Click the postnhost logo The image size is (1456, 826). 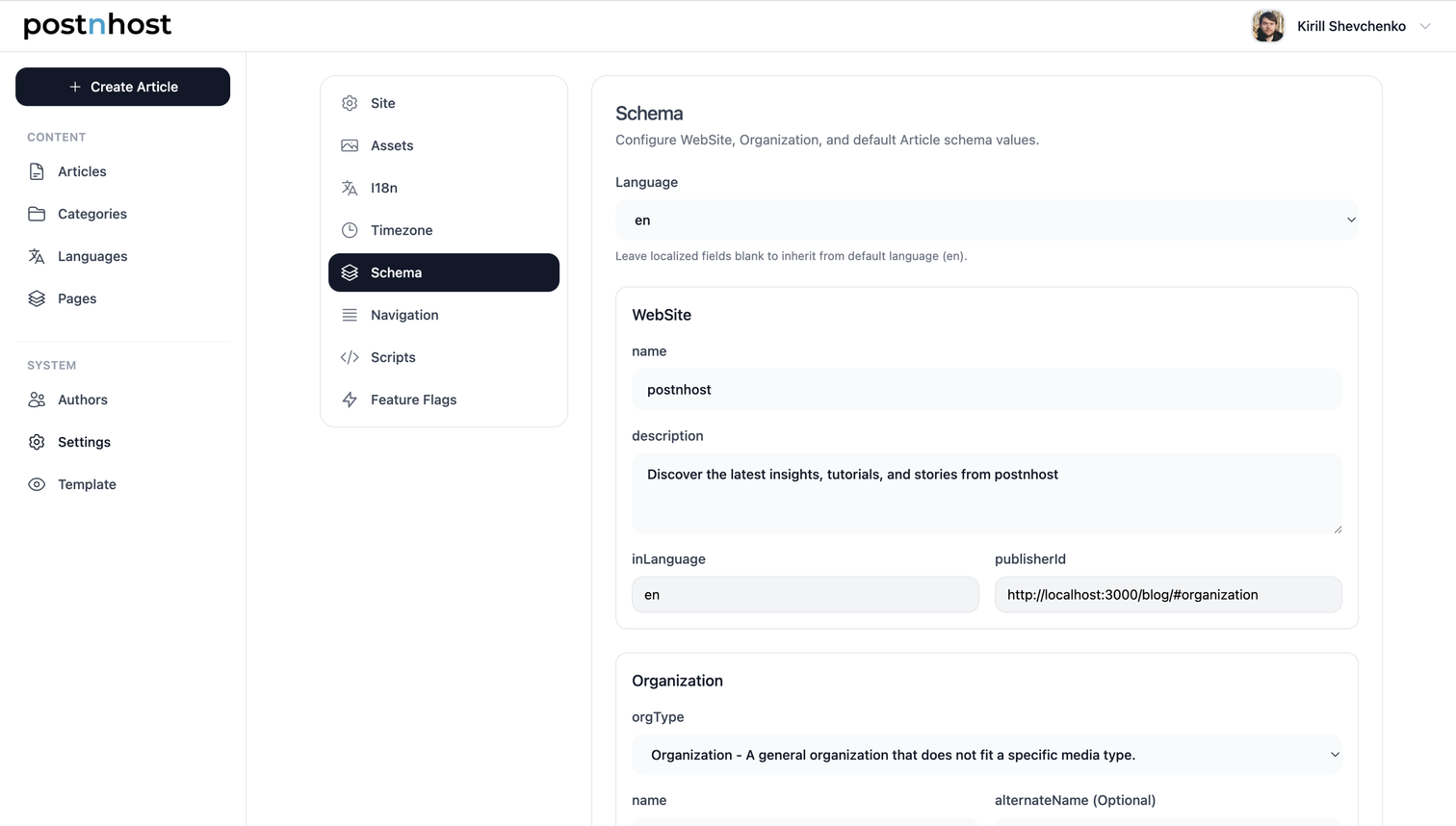pyautogui.click(x=97, y=25)
